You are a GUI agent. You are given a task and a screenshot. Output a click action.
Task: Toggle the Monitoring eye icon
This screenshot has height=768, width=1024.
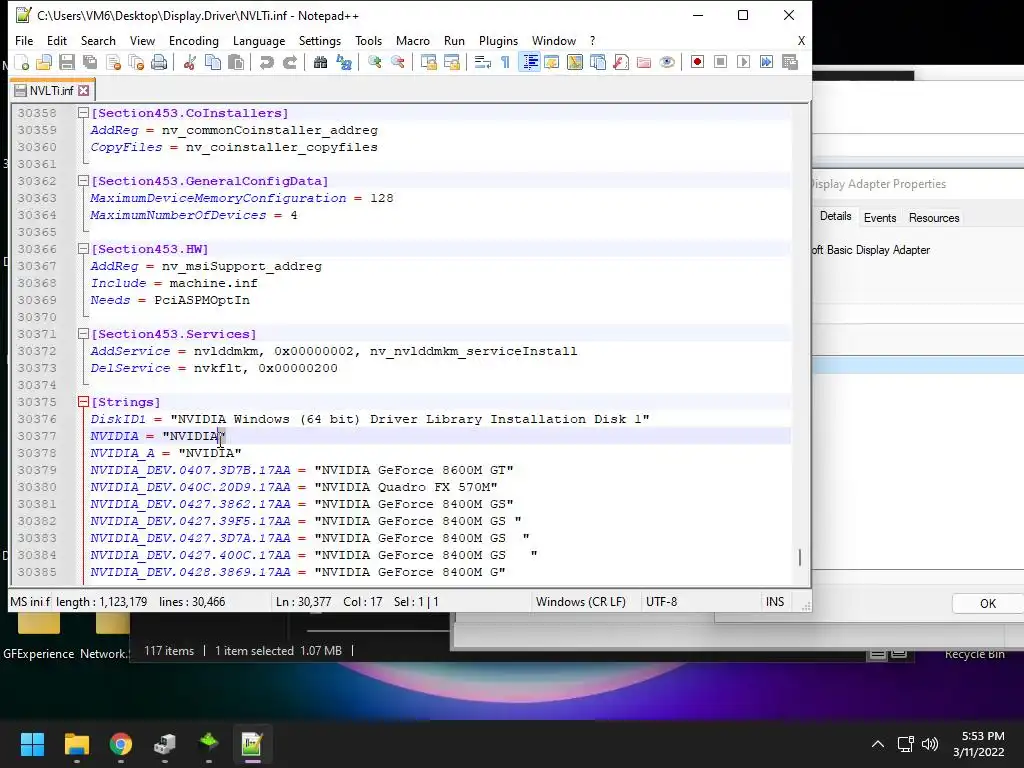[667, 62]
